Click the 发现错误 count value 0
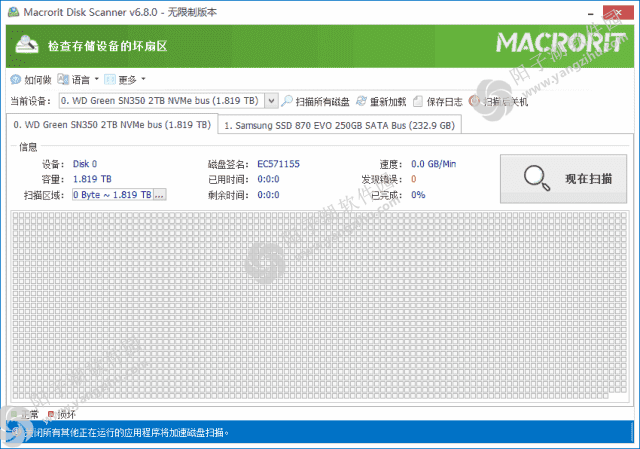The width and height of the screenshot is (640, 449). [413, 179]
